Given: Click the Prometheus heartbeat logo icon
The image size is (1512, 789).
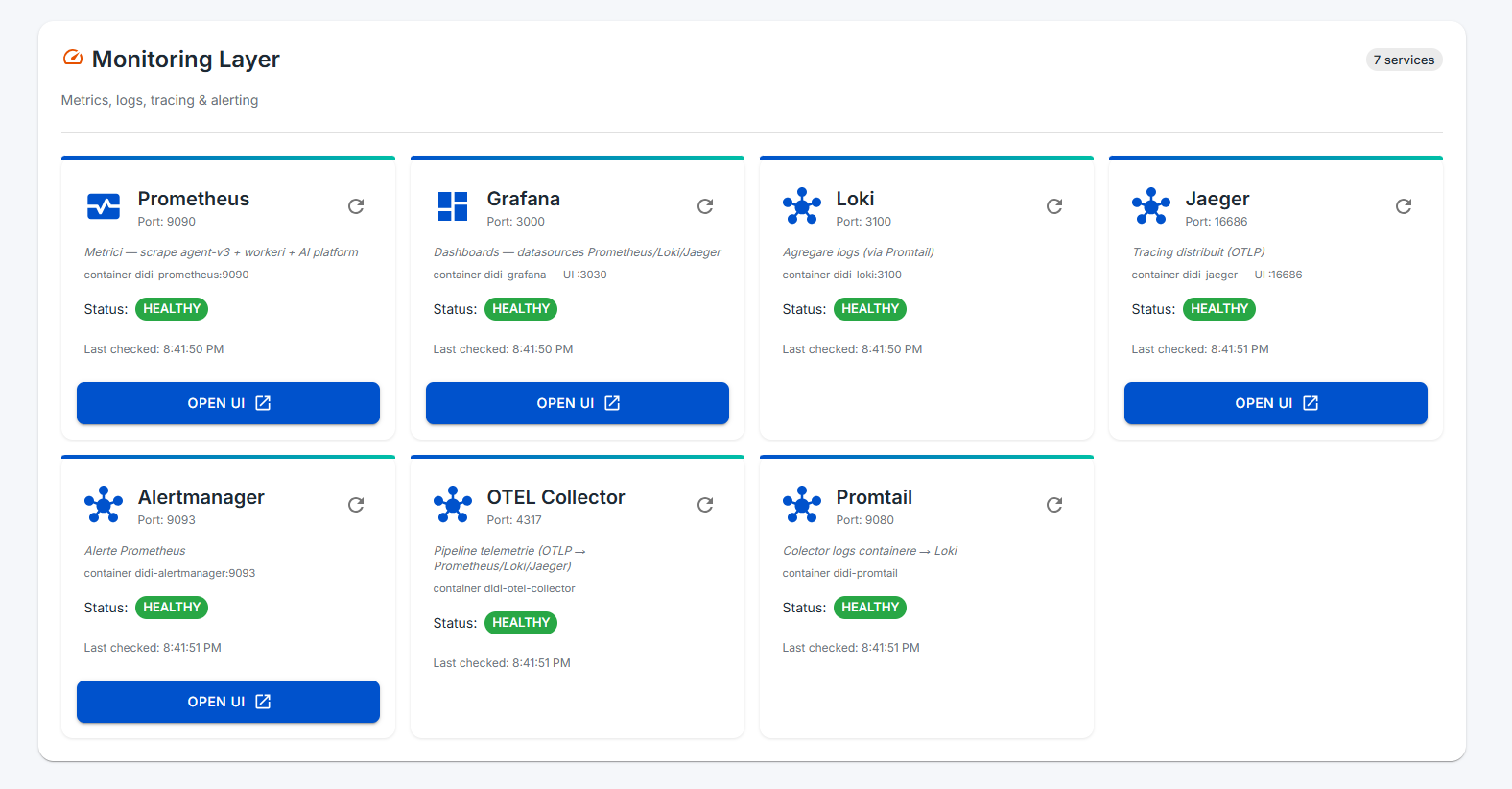Looking at the screenshot, I should [104, 206].
